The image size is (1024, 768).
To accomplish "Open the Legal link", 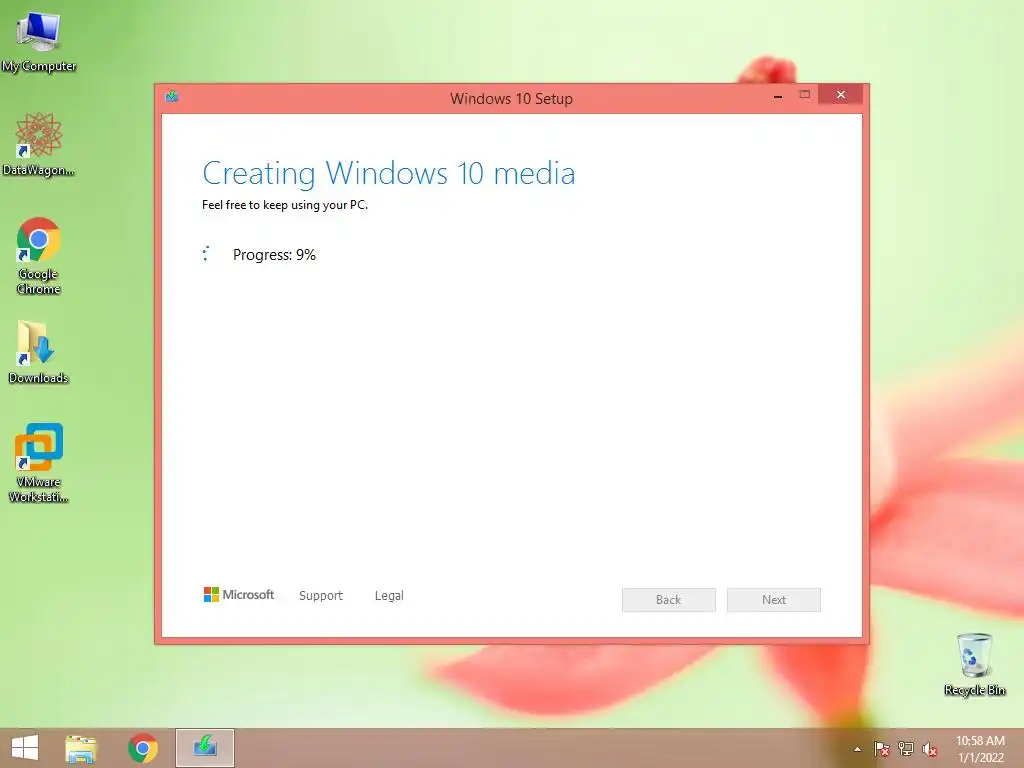I will click(x=389, y=596).
